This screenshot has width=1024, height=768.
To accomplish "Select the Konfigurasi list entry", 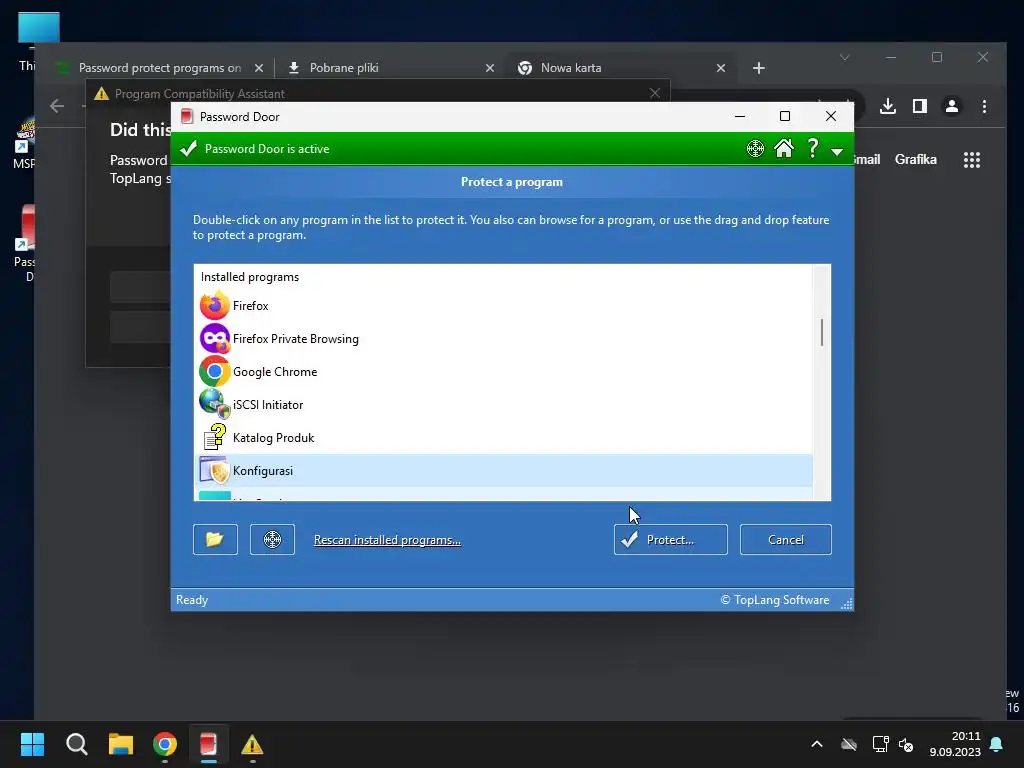I will click(x=503, y=471).
